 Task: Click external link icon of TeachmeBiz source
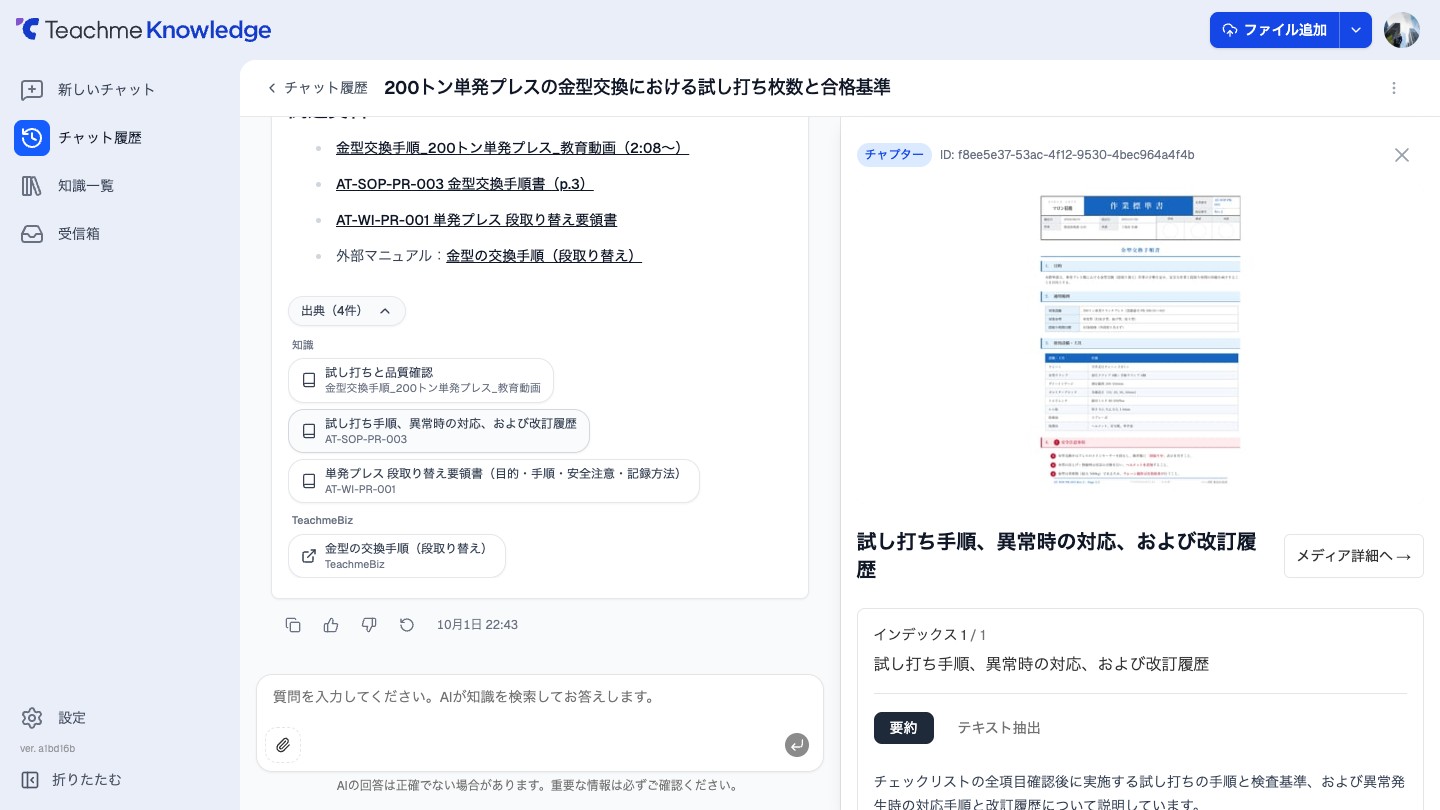tap(309, 556)
